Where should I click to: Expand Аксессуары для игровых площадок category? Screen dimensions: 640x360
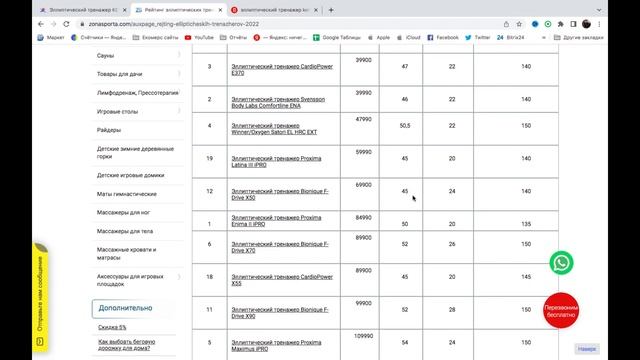[179, 277]
